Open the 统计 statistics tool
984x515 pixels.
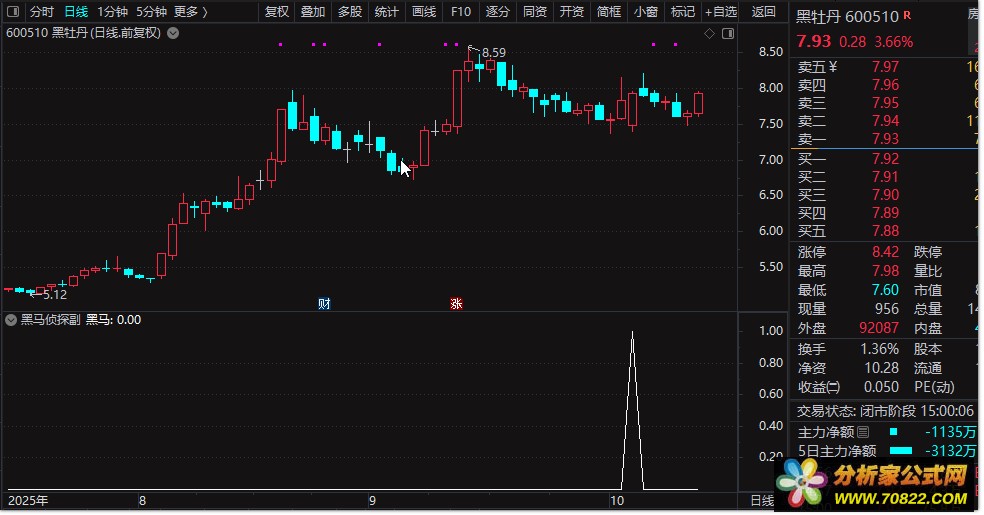tap(387, 12)
